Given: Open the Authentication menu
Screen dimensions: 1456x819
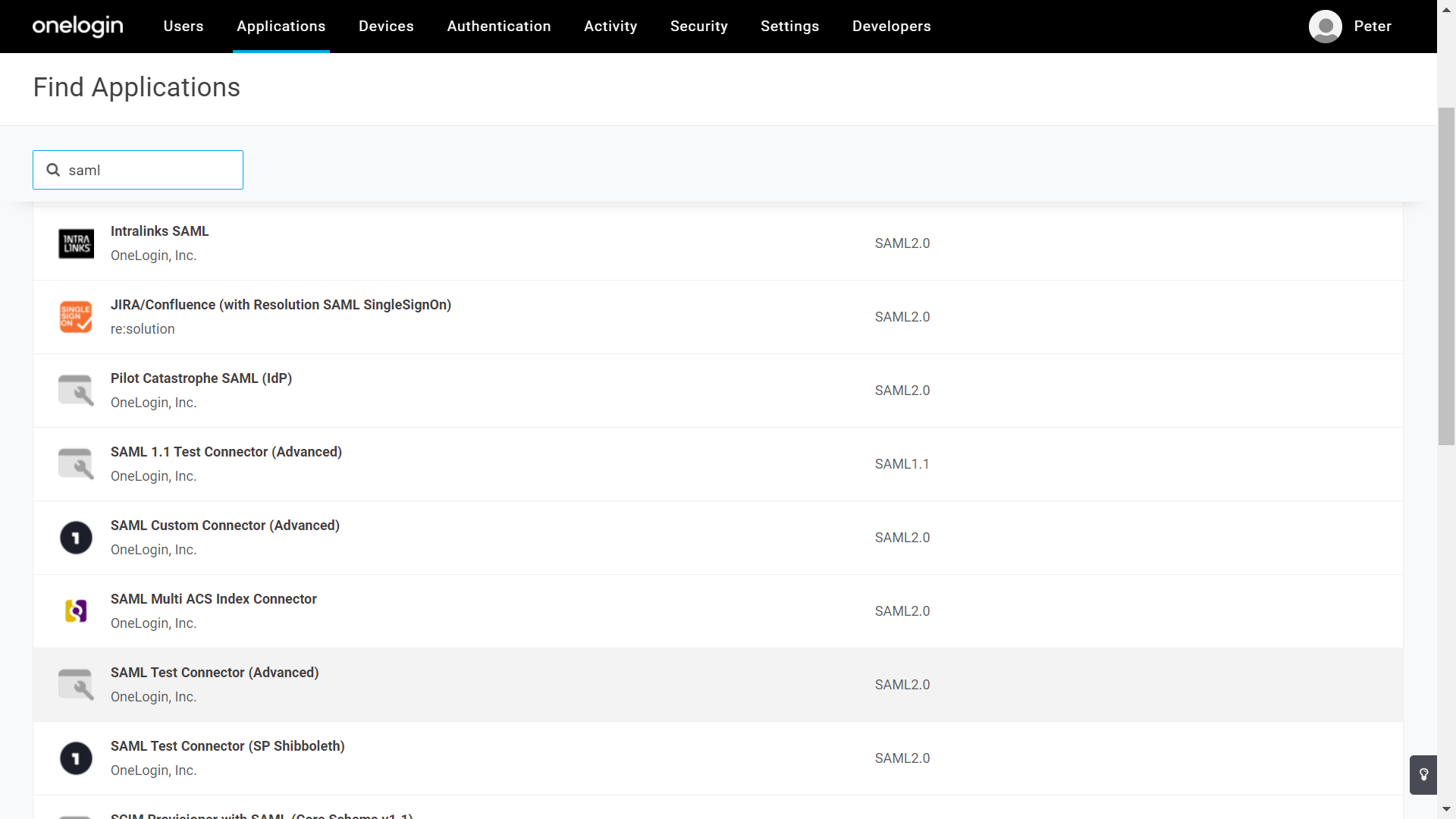Looking at the screenshot, I should coord(498,27).
